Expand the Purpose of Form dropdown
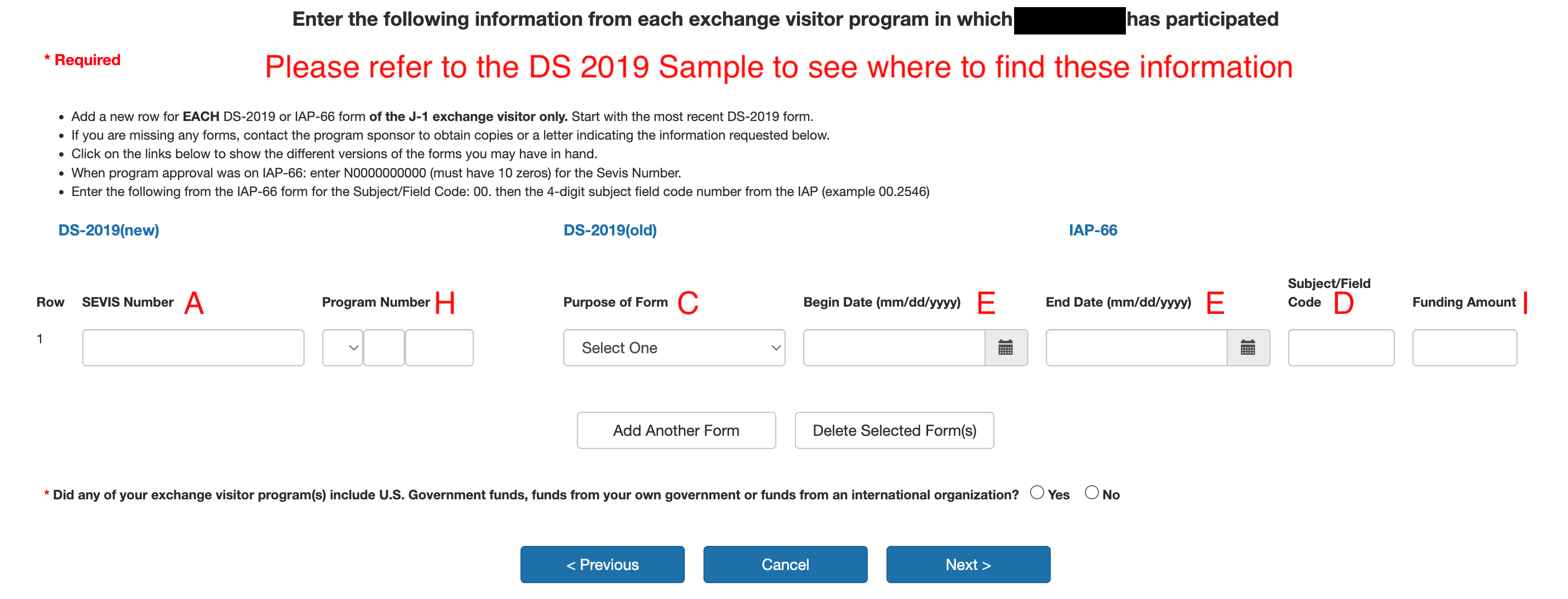 click(673, 348)
